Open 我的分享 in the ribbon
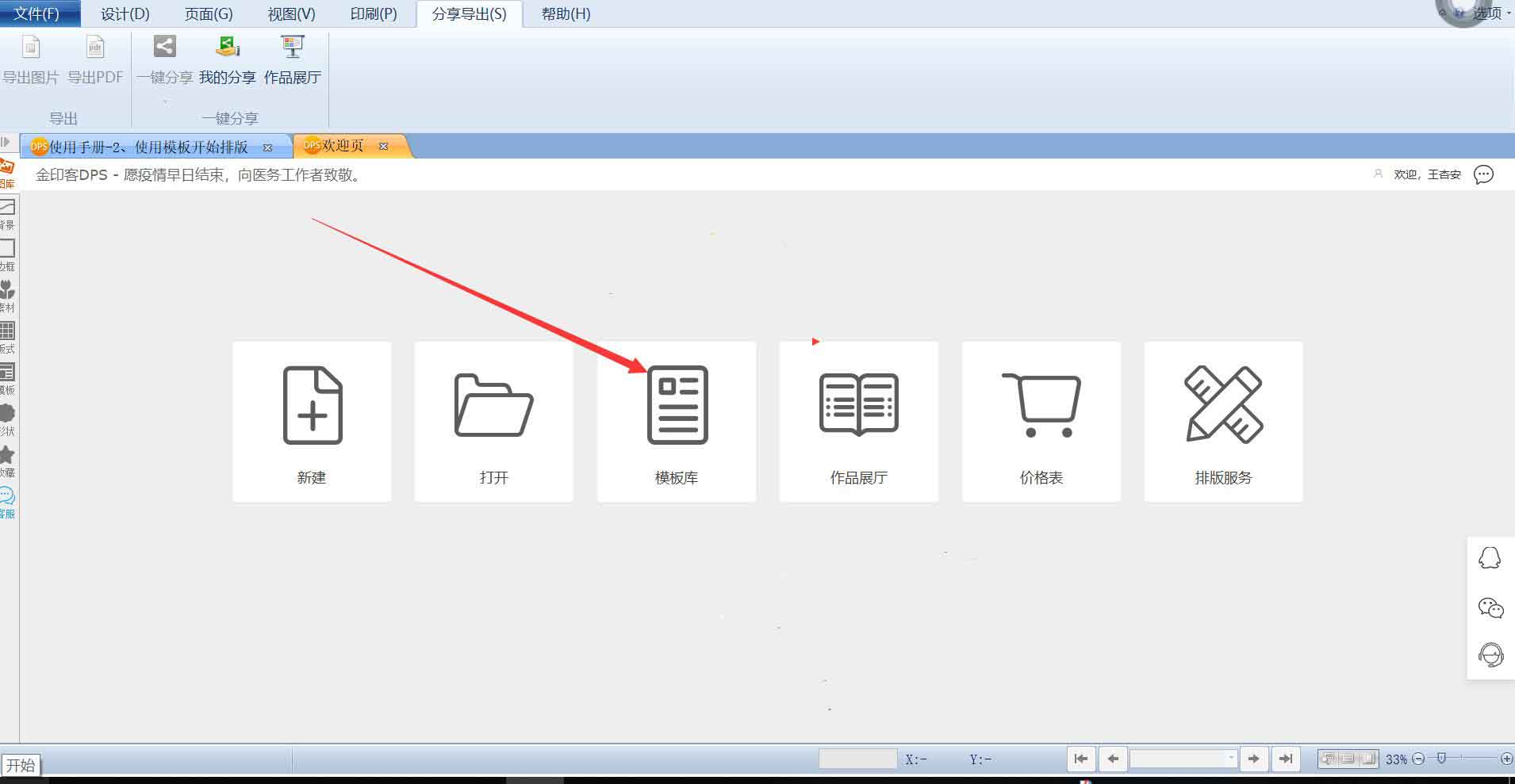Screen dimensions: 1515x784 tap(228, 59)
